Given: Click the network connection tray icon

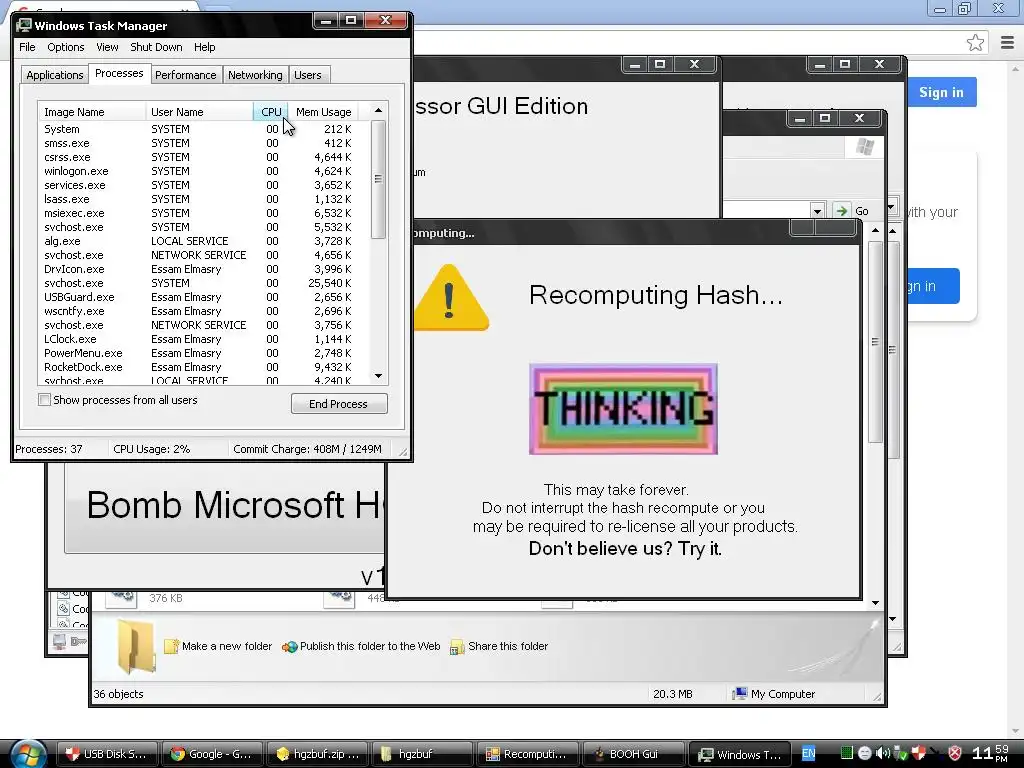Looking at the screenshot, I should pyautogui.click(x=900, y=753).
